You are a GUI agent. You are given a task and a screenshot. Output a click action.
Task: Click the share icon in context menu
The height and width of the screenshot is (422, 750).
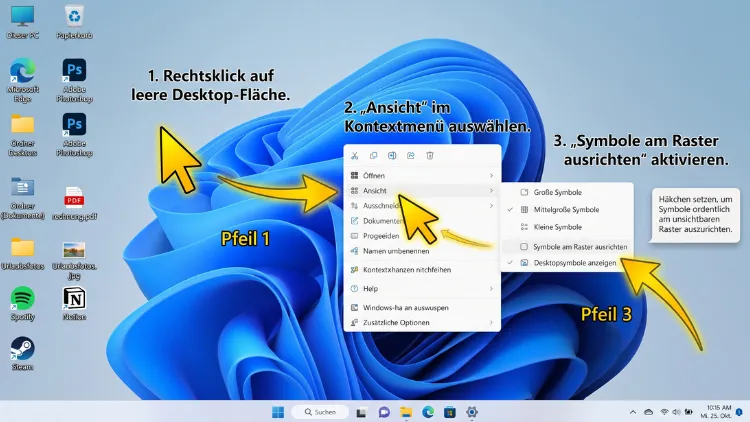411,155
